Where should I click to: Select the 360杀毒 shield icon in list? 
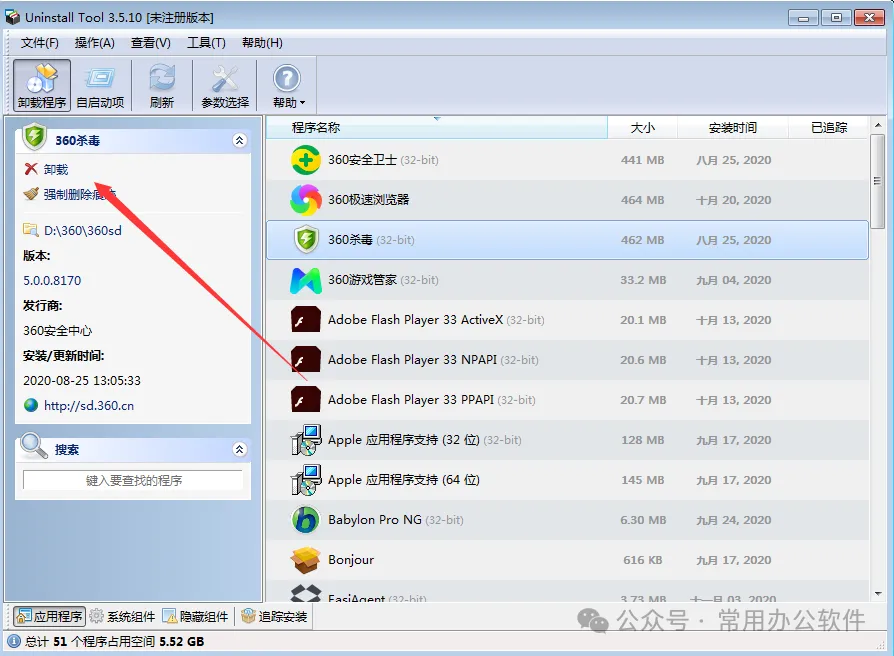[x=306, y=240]
